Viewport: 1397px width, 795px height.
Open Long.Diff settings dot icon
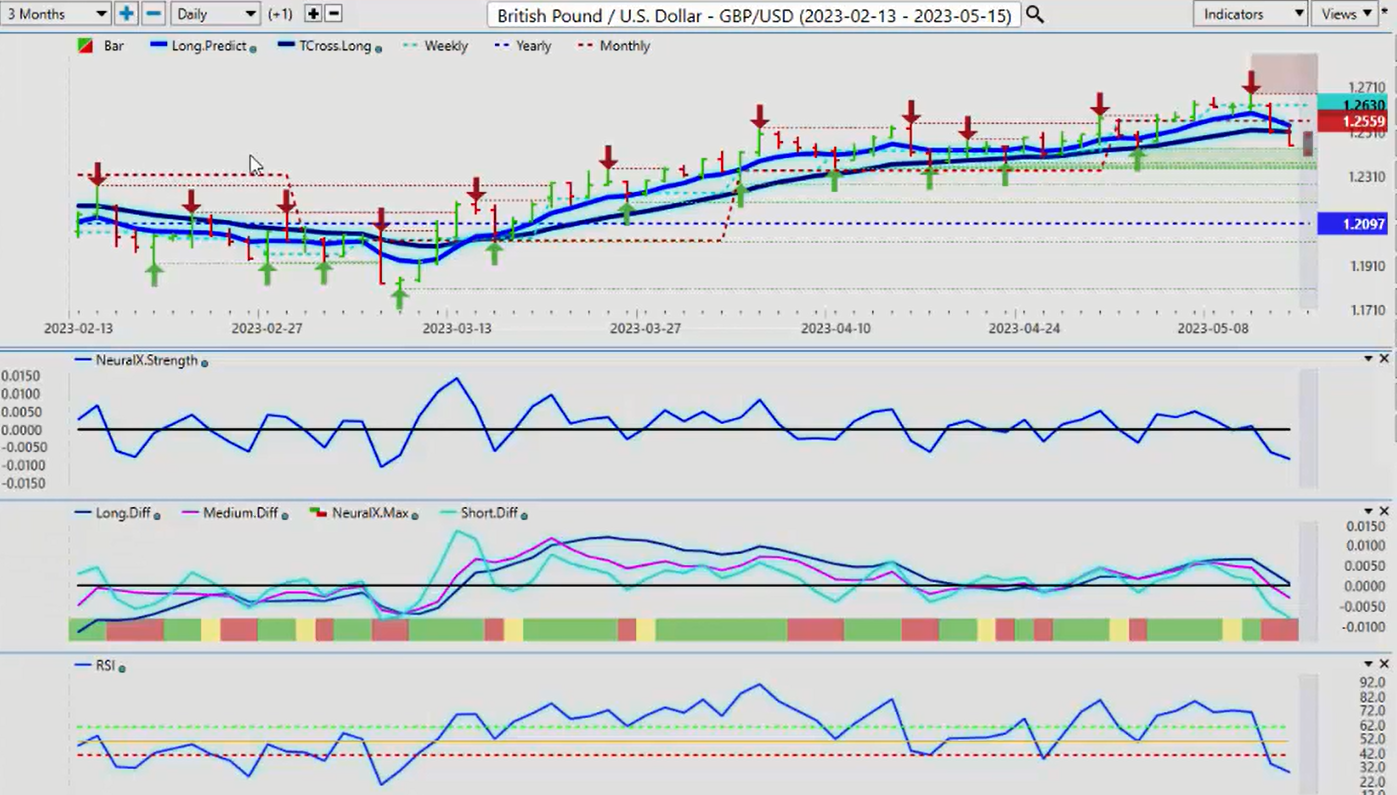pos(157,515)
